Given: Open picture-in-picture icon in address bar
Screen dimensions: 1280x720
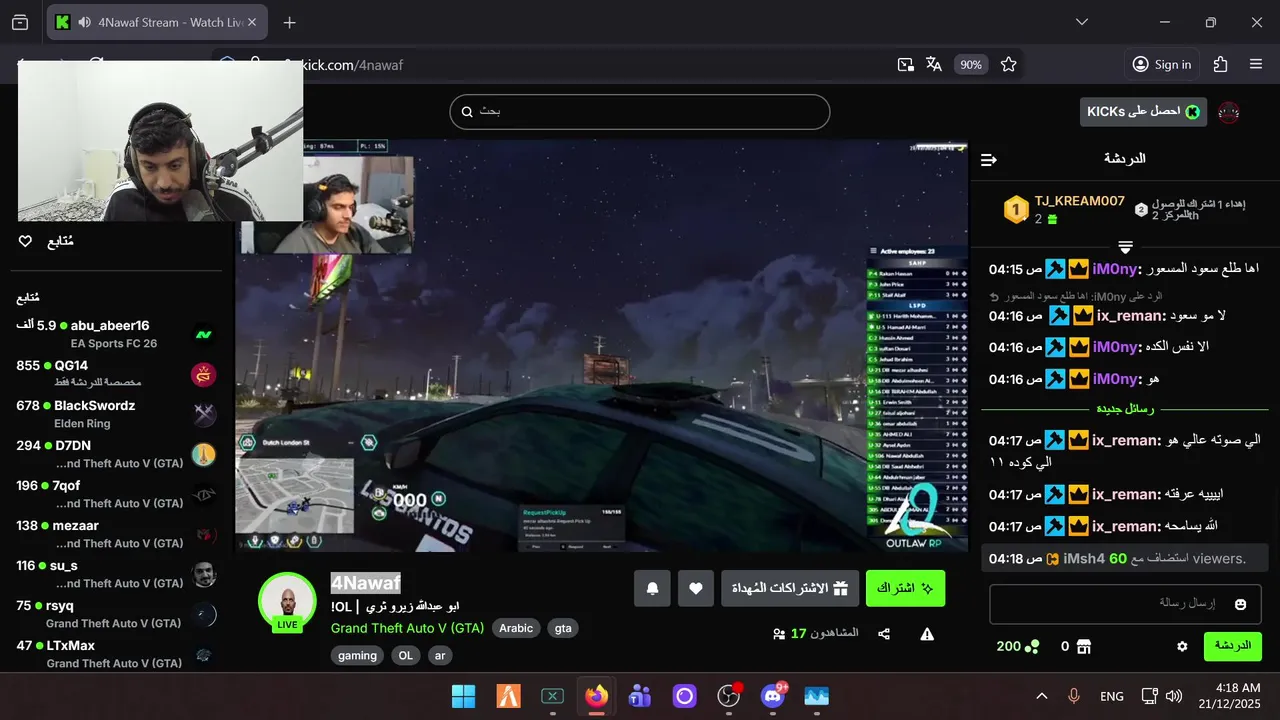Looking at the screenshot, I should 905,64.
